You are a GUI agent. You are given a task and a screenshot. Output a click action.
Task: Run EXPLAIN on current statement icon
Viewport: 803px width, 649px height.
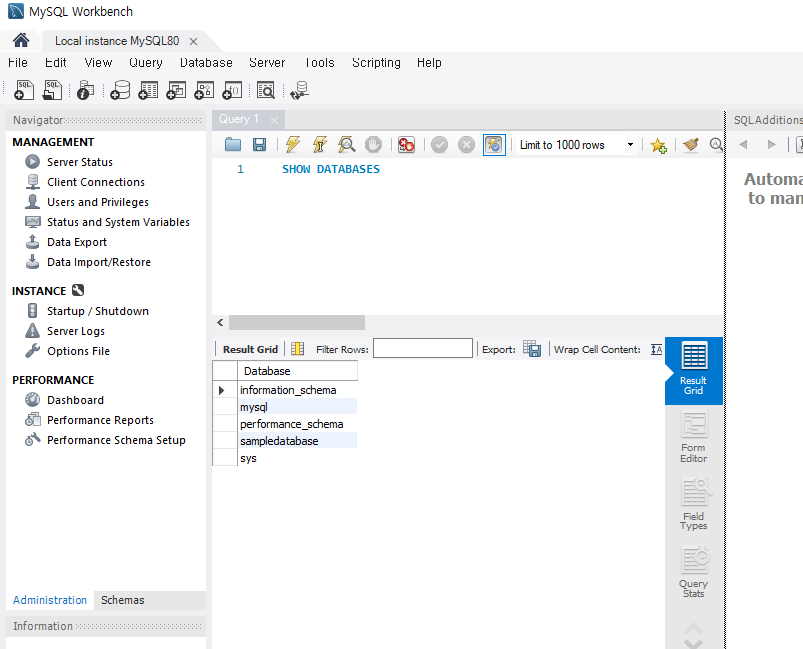point(347,145)
